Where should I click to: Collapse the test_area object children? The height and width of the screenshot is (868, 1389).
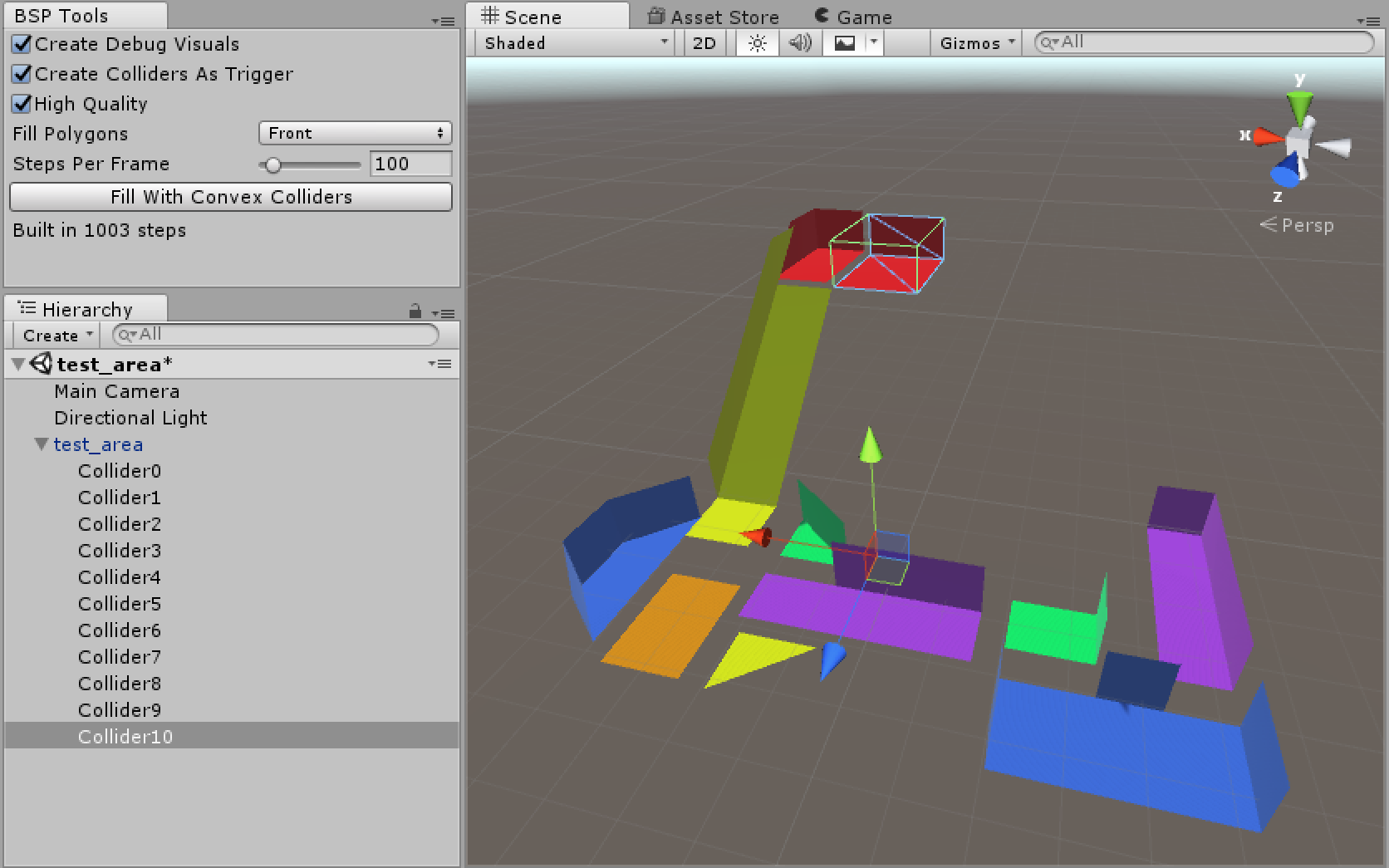tap(42, 444)
